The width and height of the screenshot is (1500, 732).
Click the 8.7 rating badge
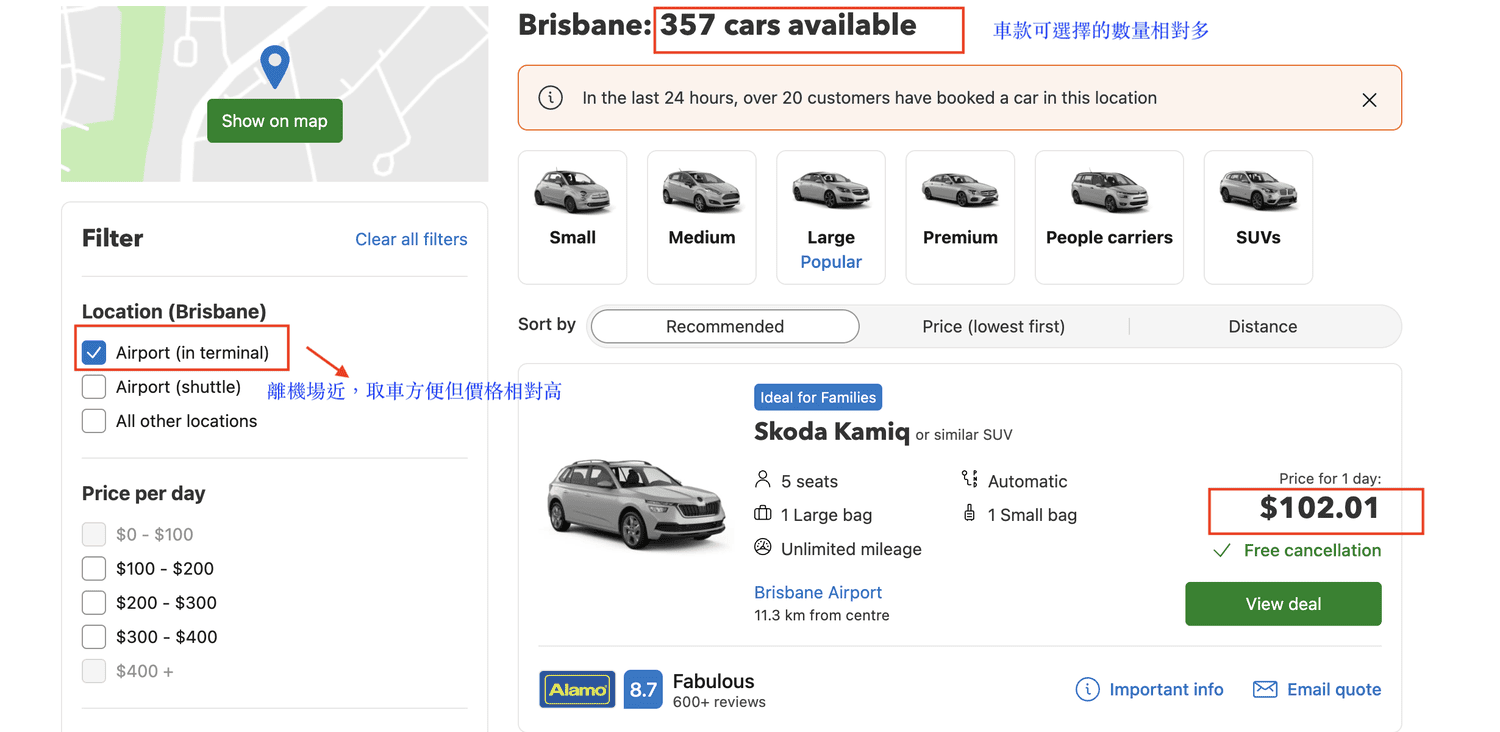coord(643,690)
